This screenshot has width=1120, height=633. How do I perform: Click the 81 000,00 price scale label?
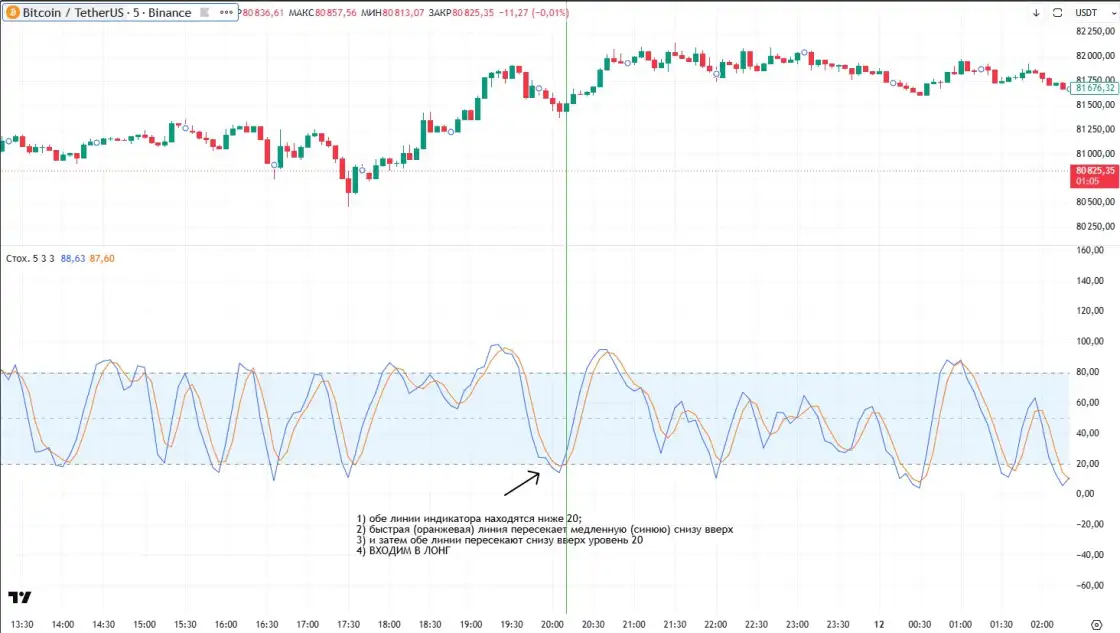(1095, 154)
